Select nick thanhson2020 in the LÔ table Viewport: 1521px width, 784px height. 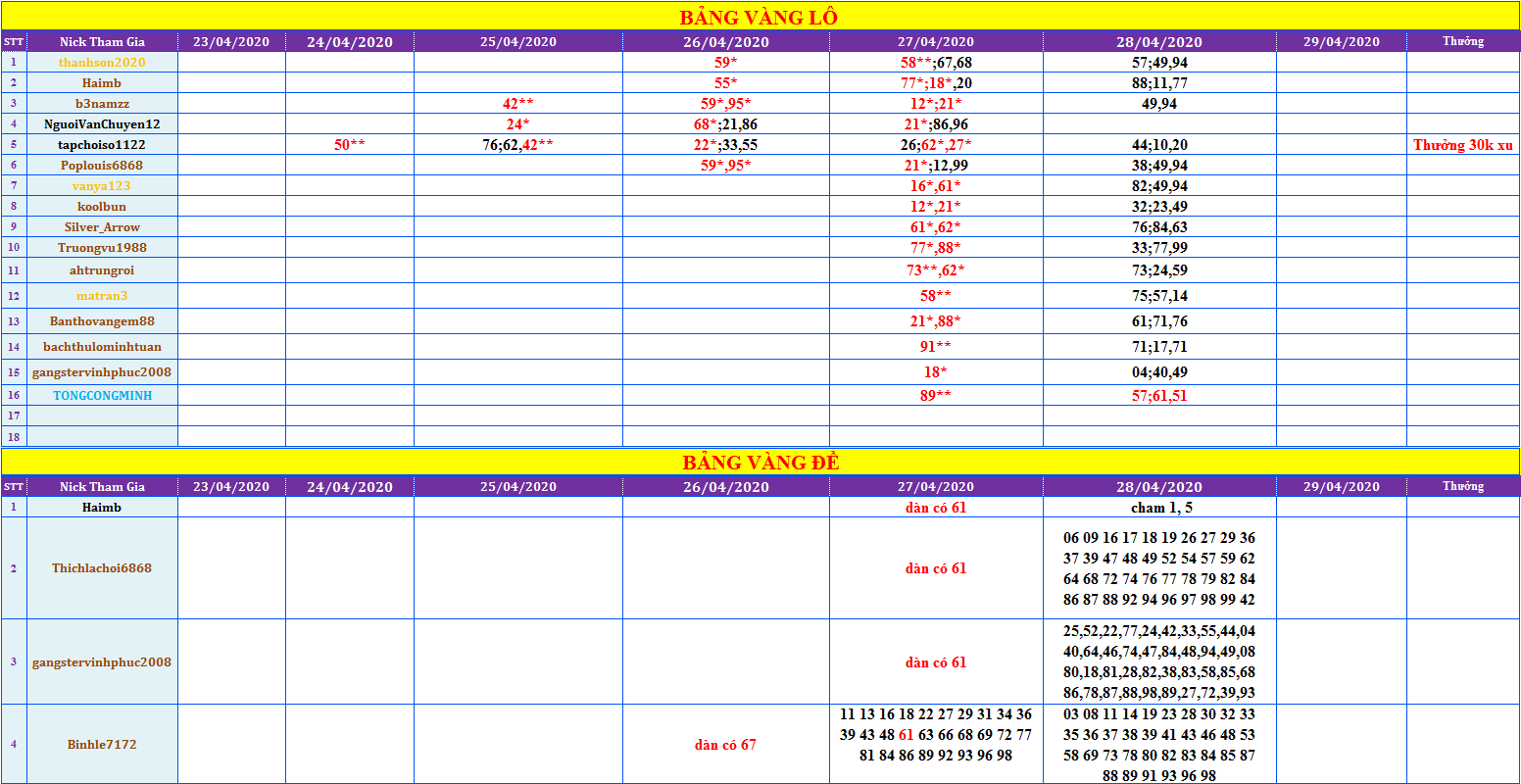[x=102, y=62]
